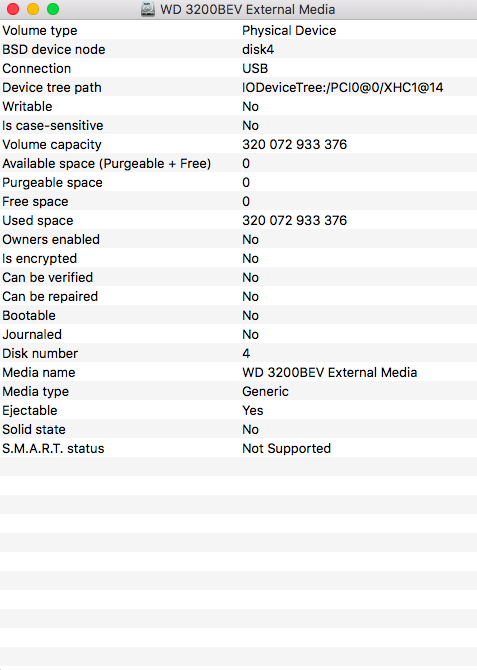Select the Volume type row
The width and height of the screenshot is (477, 670).
(238, 30)
